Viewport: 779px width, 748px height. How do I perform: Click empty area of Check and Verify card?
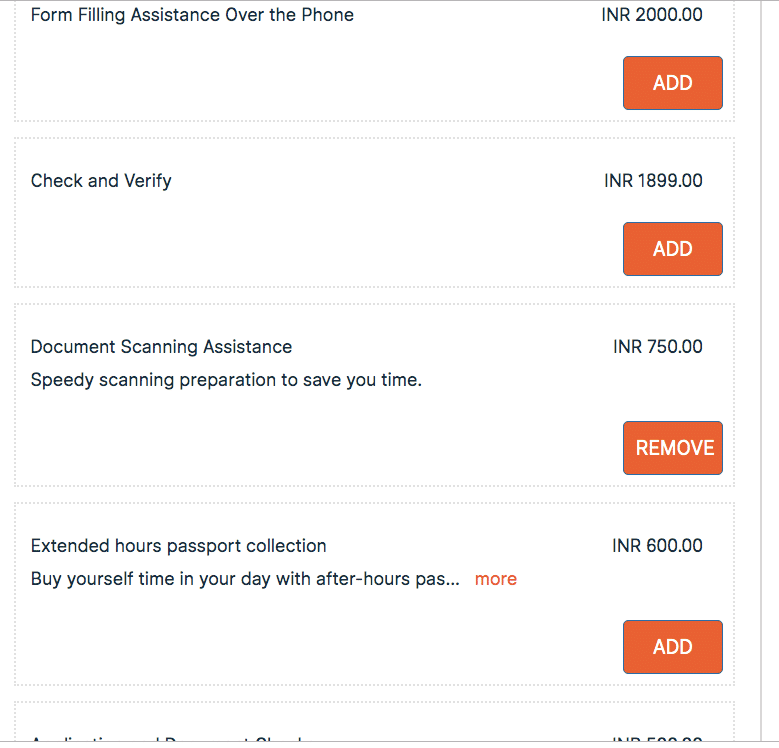[300, 245]
